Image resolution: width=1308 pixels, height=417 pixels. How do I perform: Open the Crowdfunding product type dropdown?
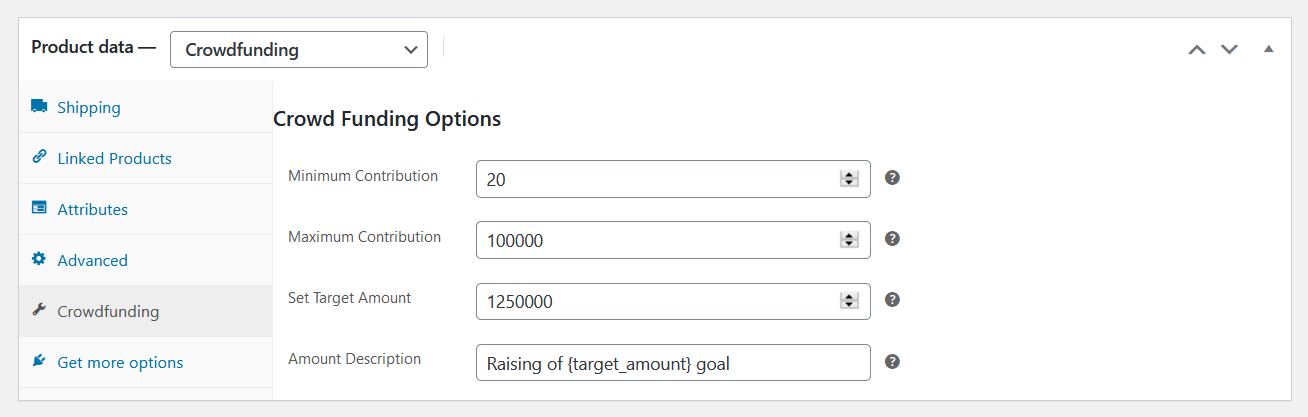[298, 50]
